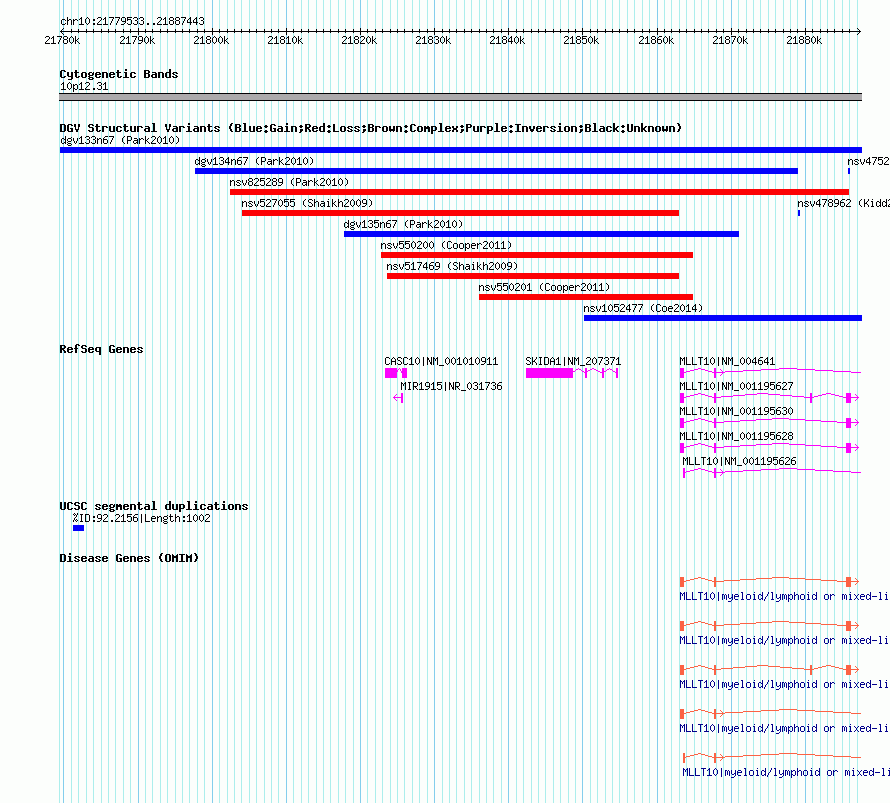Click the small nsv478962 variant marker
Screen dimensions: 890x803
pos(799,213)
